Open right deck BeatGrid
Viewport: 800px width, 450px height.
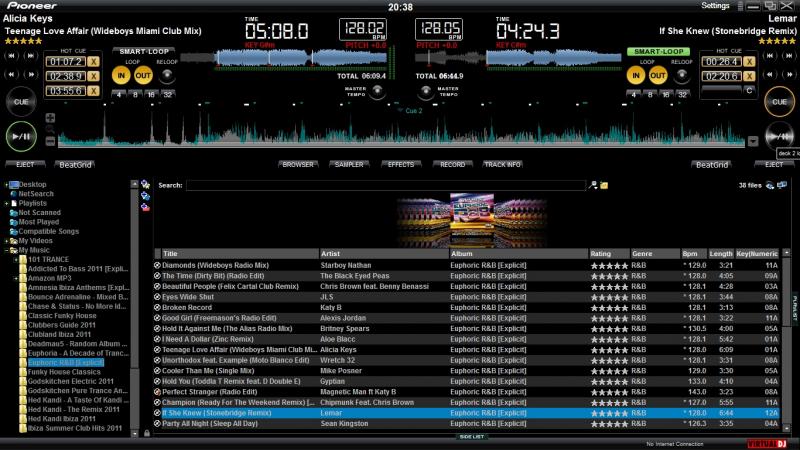712,164
